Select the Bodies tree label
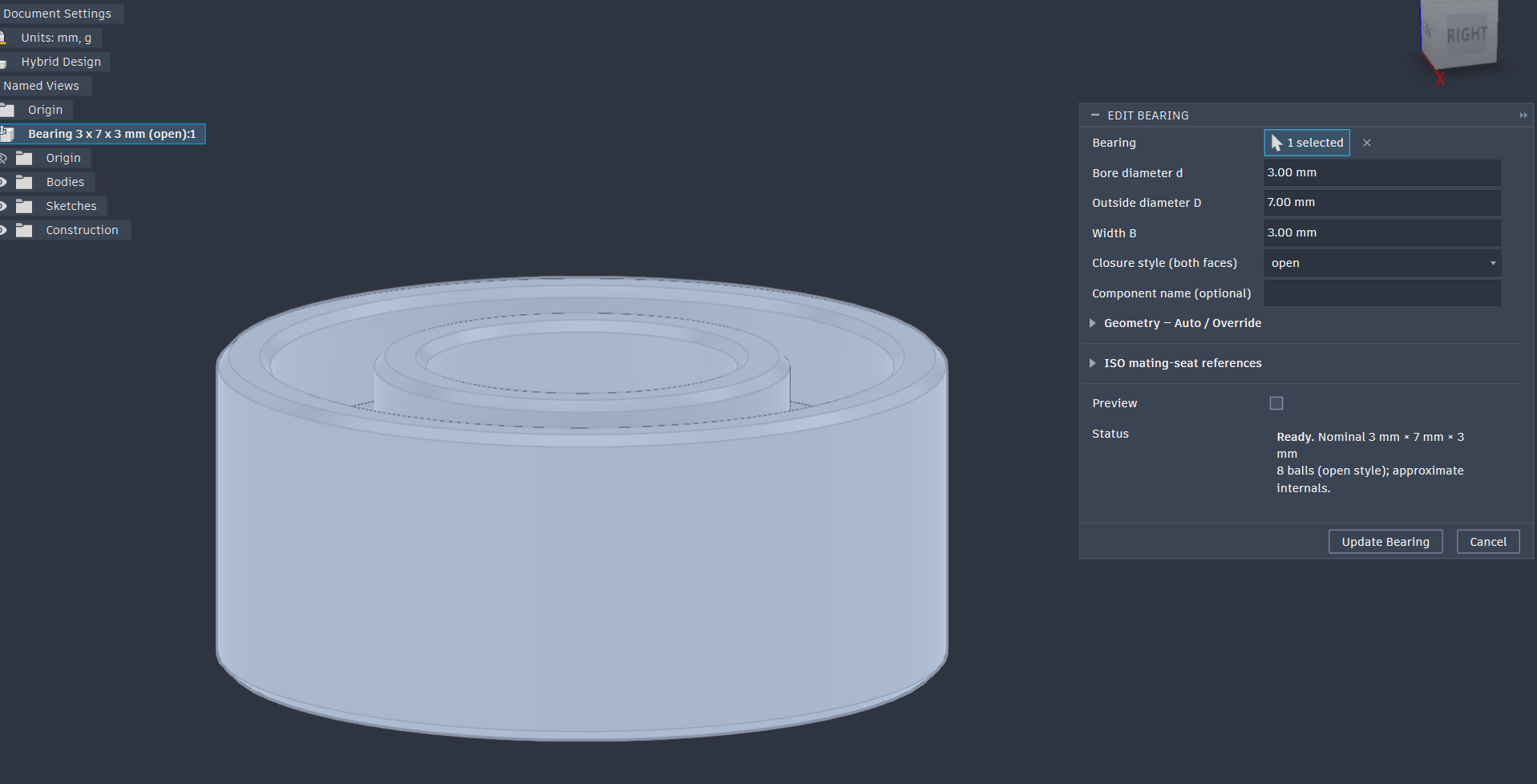The width and height of the screenshot is (1537, 784). click(65, 182)
